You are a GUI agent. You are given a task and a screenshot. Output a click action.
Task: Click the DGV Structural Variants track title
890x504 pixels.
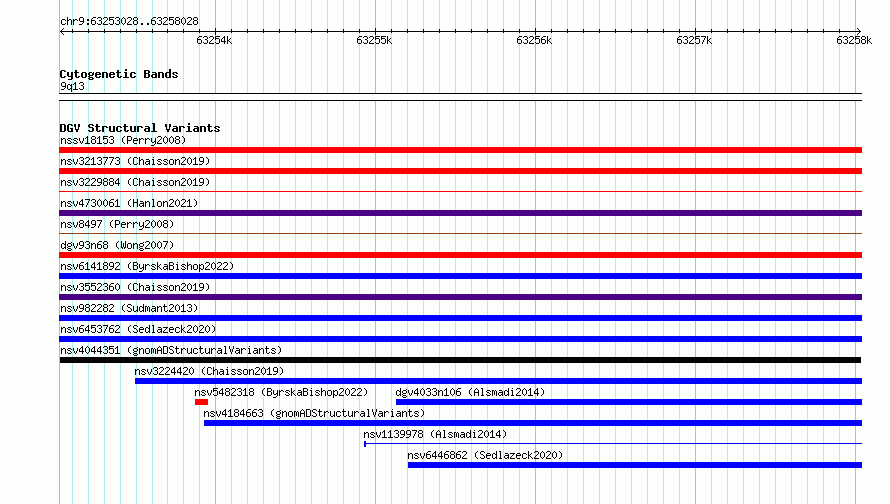pos(140,128)
